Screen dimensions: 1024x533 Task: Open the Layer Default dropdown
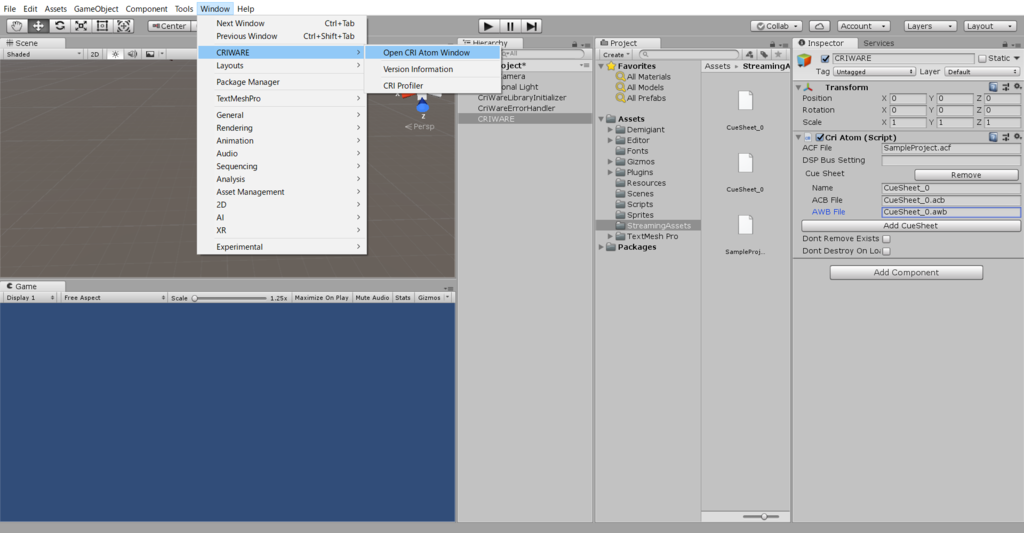(x=982, y=72)
